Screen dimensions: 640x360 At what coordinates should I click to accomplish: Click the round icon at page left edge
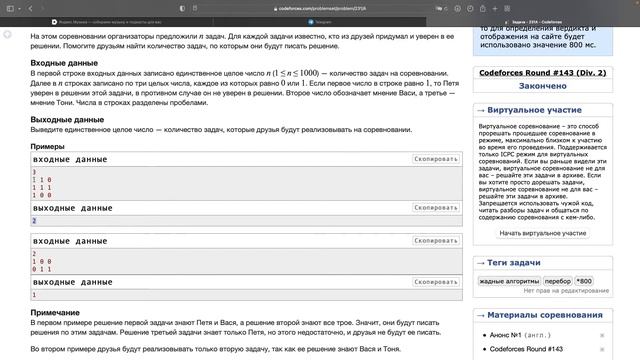(x=7, y=35)
